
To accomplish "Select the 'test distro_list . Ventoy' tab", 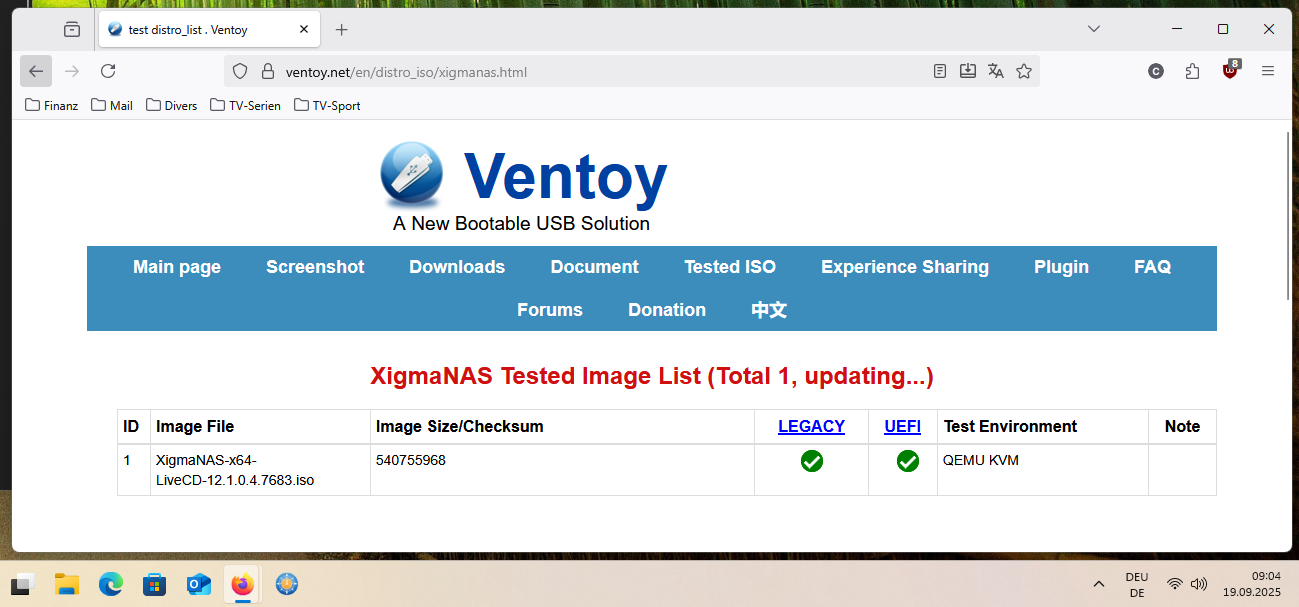I will click(x=209, y=30).
